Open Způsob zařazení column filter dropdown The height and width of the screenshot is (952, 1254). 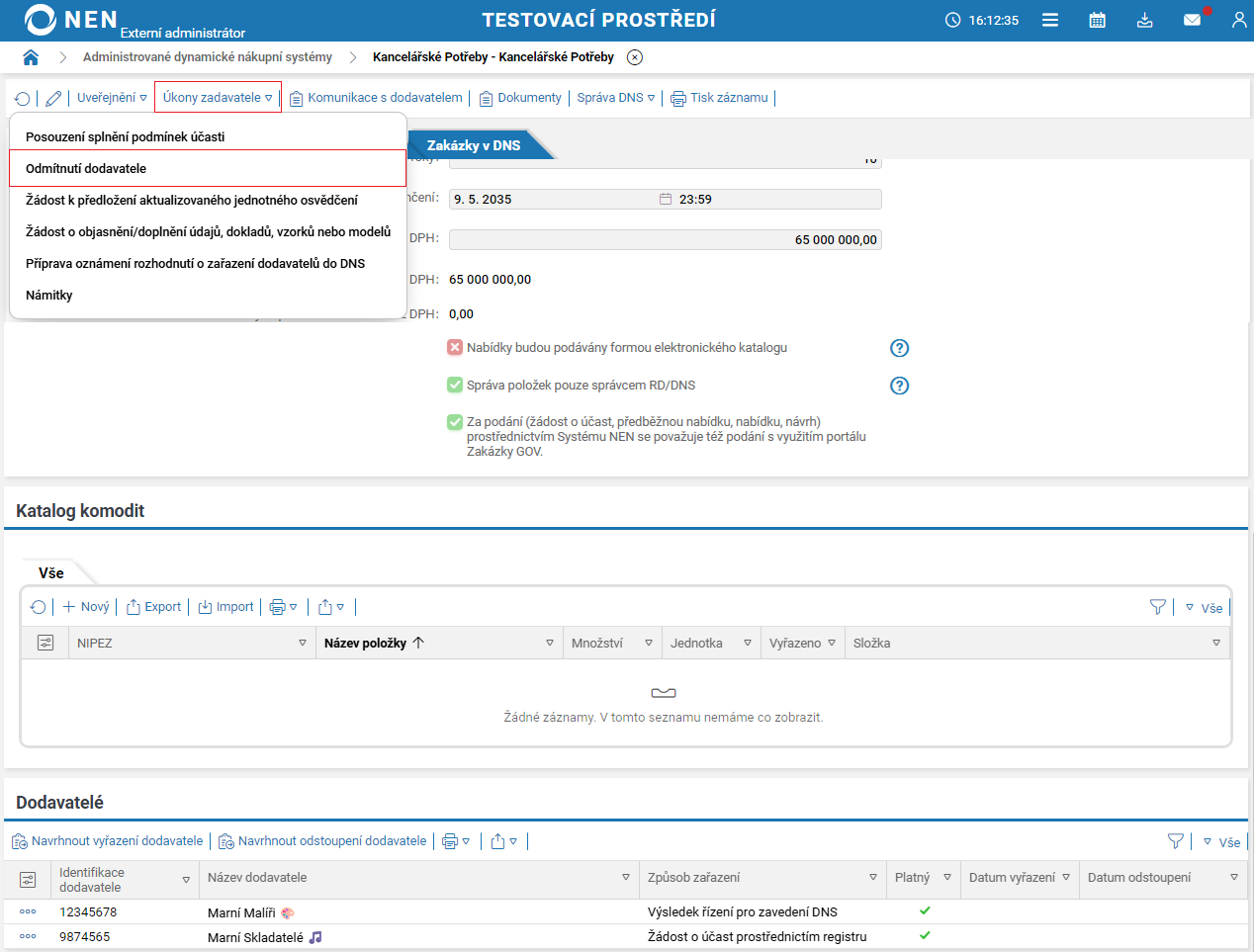click(873, 878)
